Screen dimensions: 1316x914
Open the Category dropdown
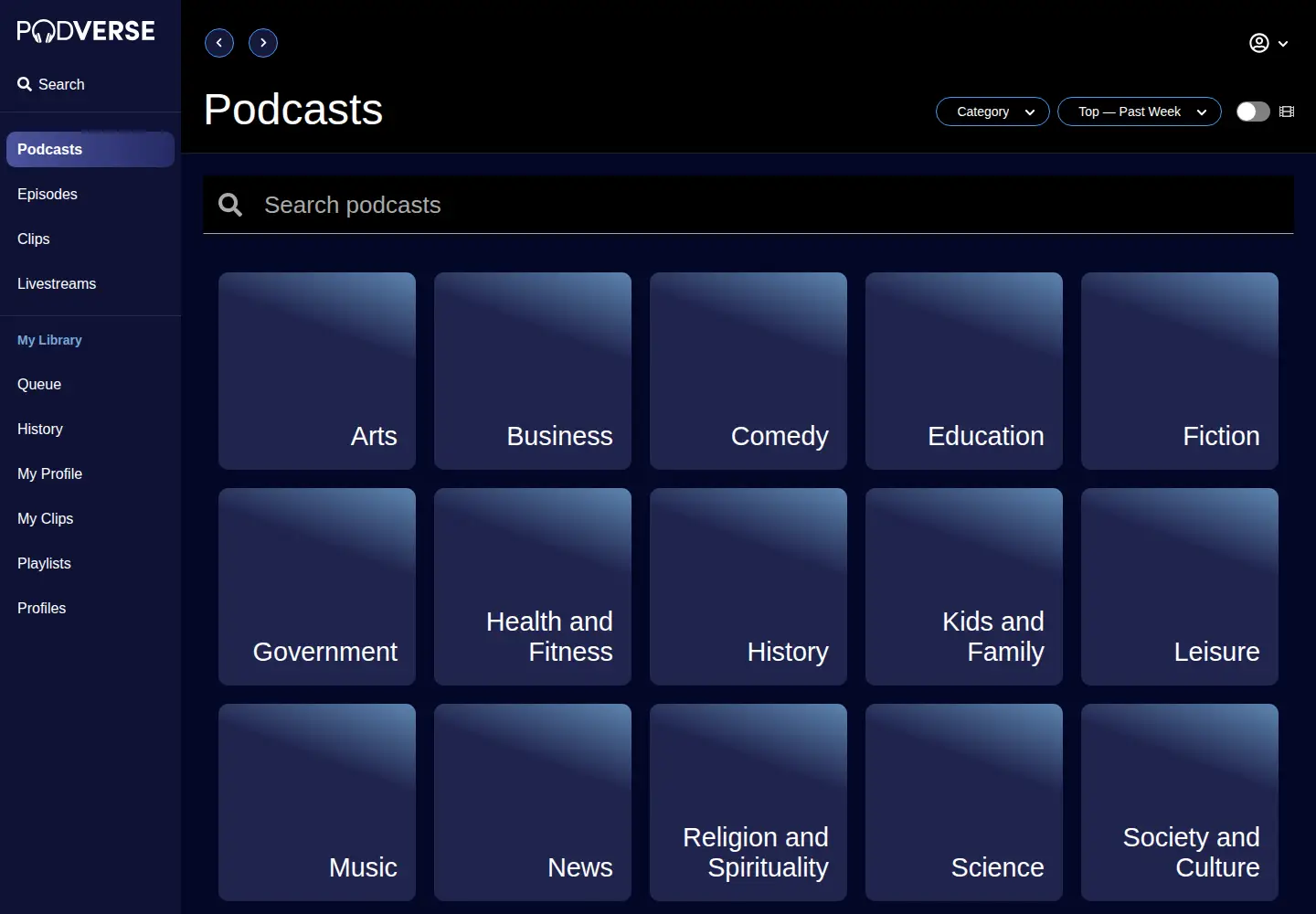(992, 112)
